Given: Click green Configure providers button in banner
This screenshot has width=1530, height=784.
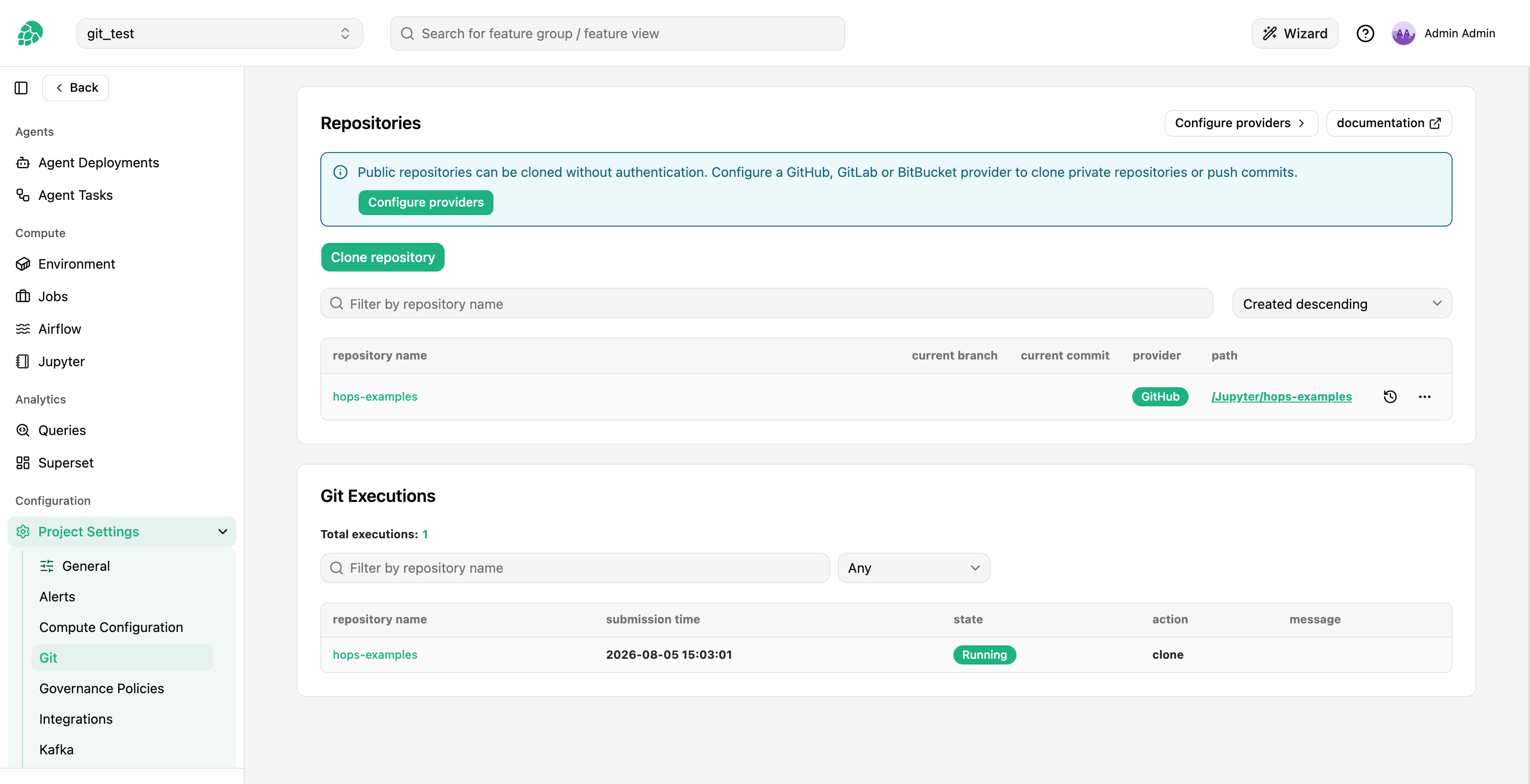Looking at the screenshot, I should tap(426, 203).
